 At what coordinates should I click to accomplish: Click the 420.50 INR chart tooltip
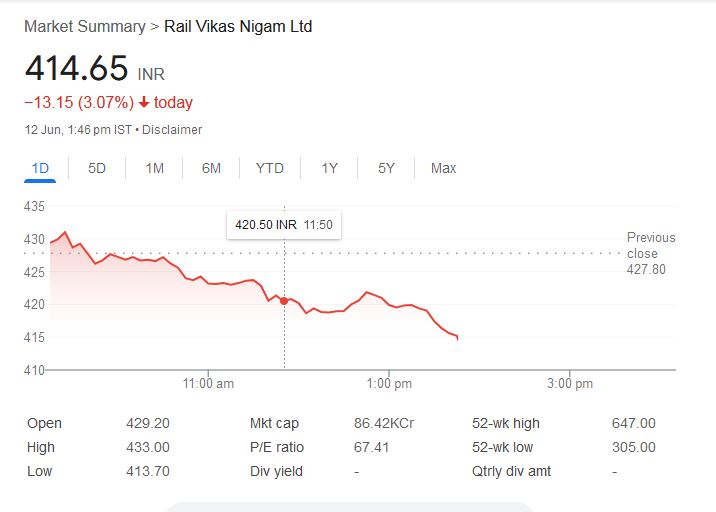284,226
